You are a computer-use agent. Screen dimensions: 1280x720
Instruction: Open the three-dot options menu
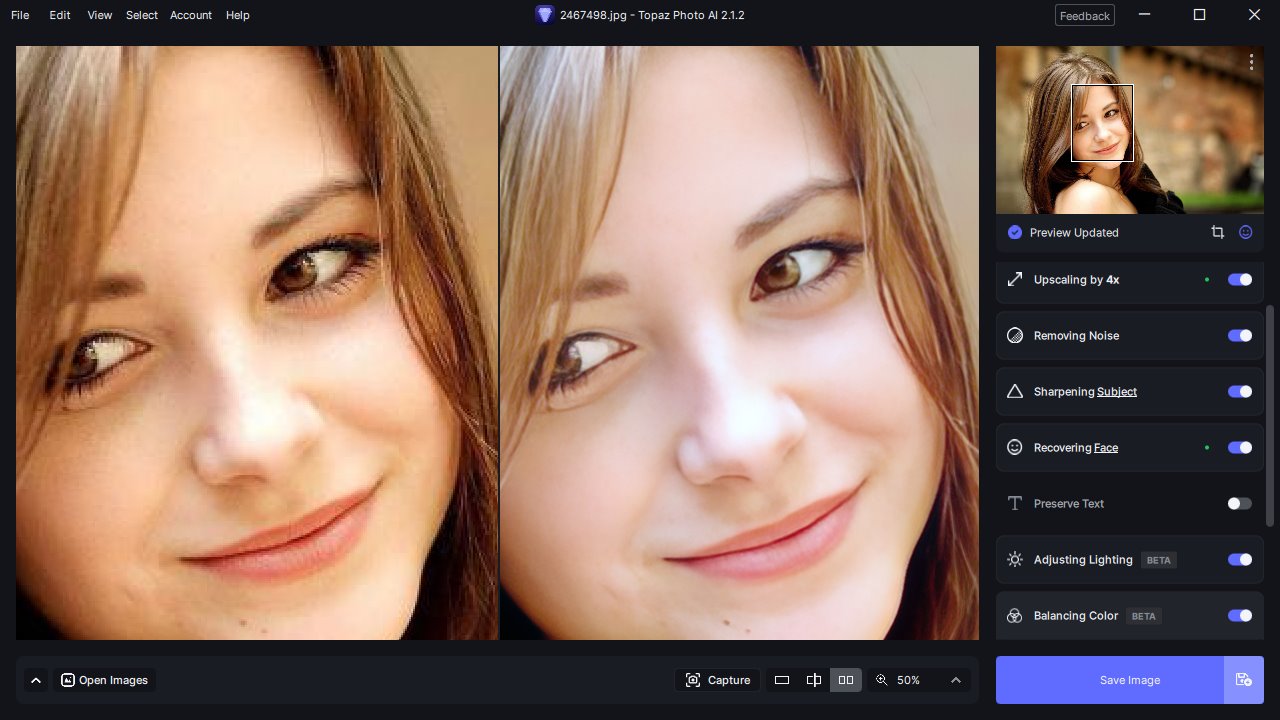1251,62
